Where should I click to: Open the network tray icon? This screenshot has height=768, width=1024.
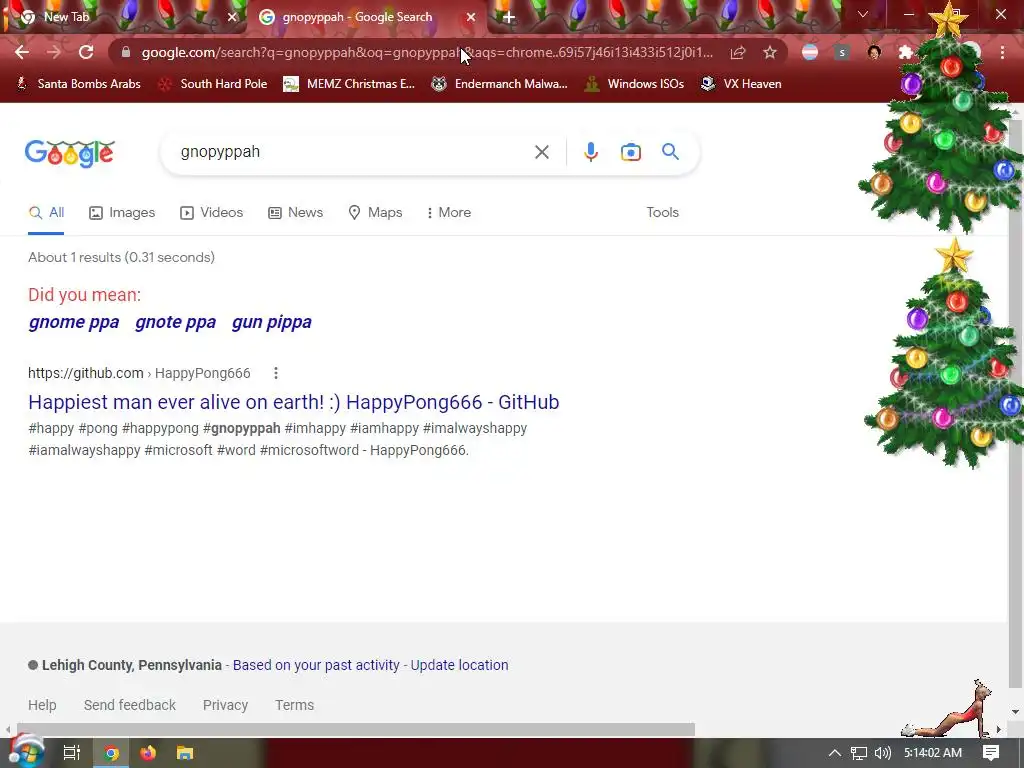859,753
